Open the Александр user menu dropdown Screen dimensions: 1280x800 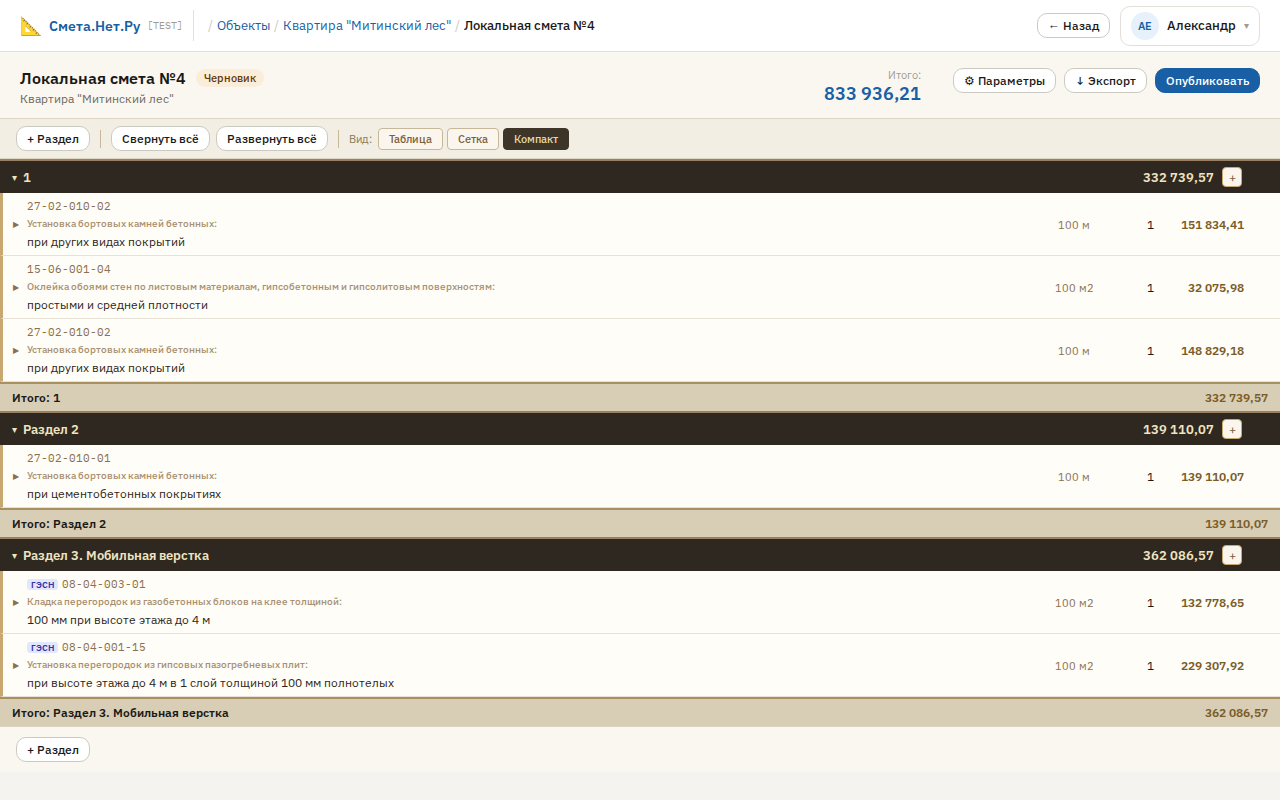(1246, 26)
